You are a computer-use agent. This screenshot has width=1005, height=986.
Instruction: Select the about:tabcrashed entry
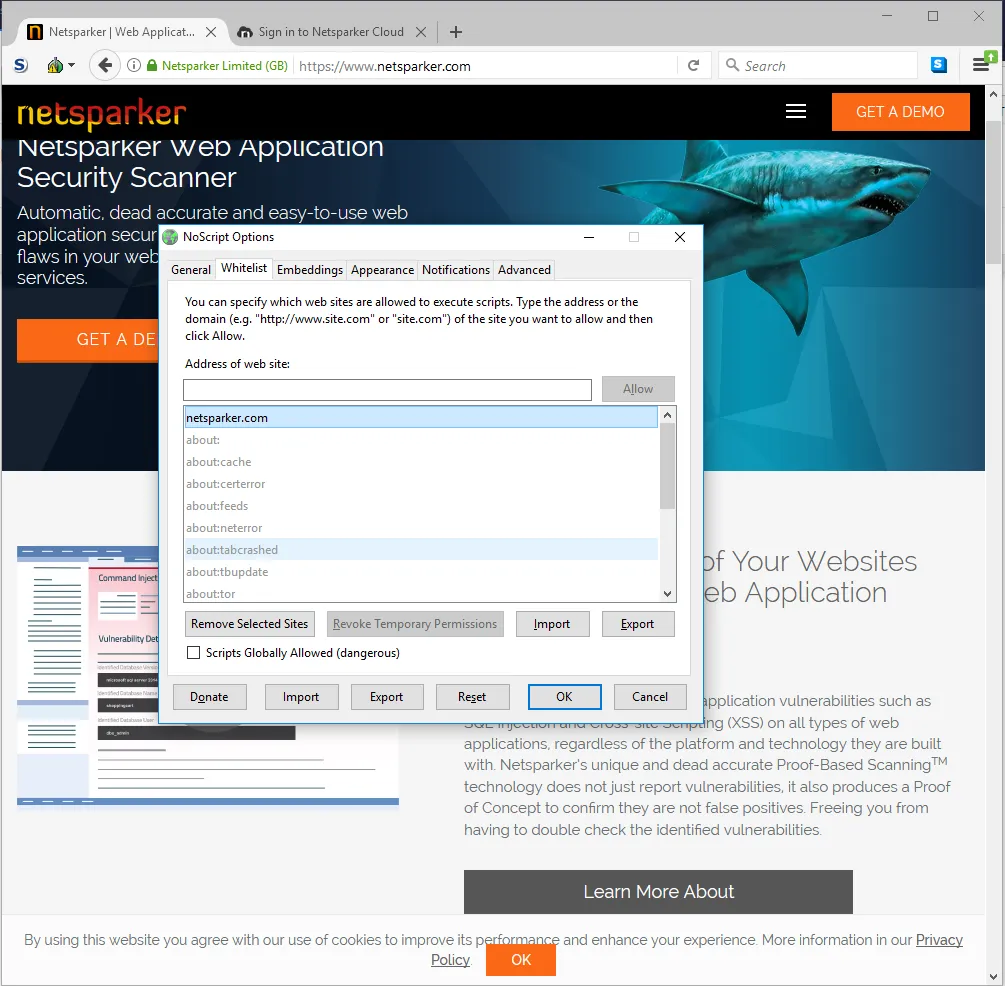(420, 550)
